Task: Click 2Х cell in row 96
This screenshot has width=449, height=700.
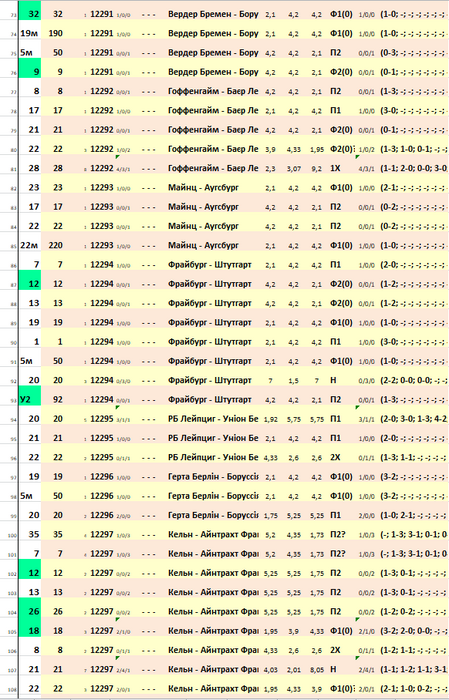Action: click(x=335, y=457)
